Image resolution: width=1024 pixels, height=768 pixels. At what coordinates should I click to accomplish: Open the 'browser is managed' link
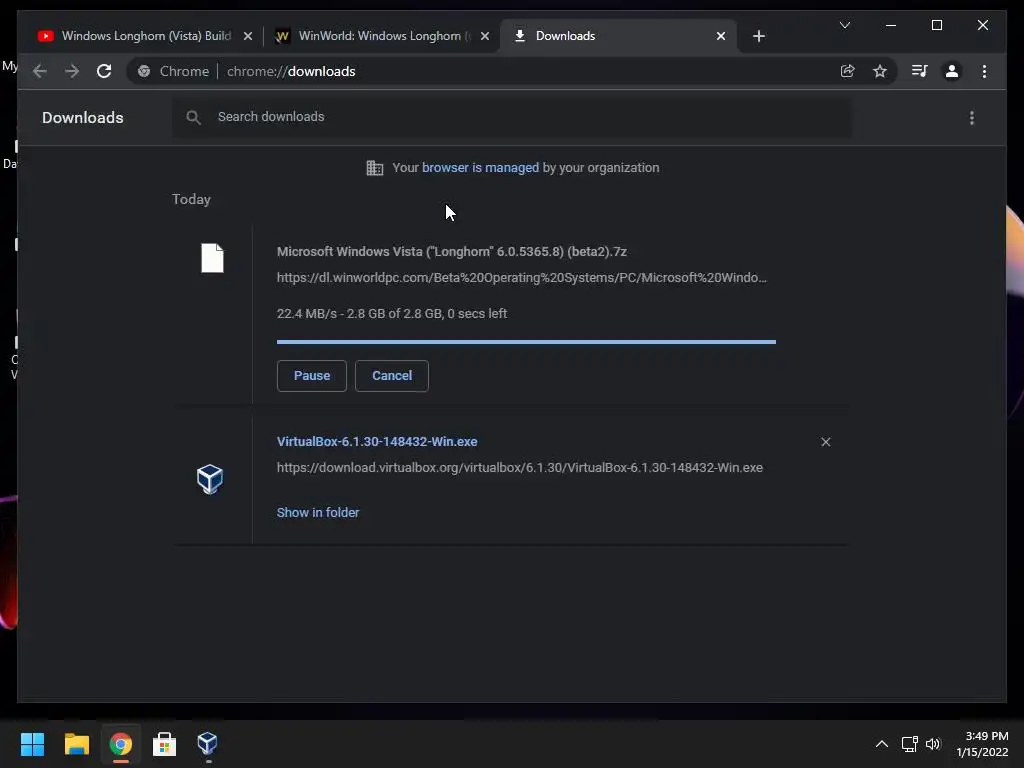(x=481, y=168)
